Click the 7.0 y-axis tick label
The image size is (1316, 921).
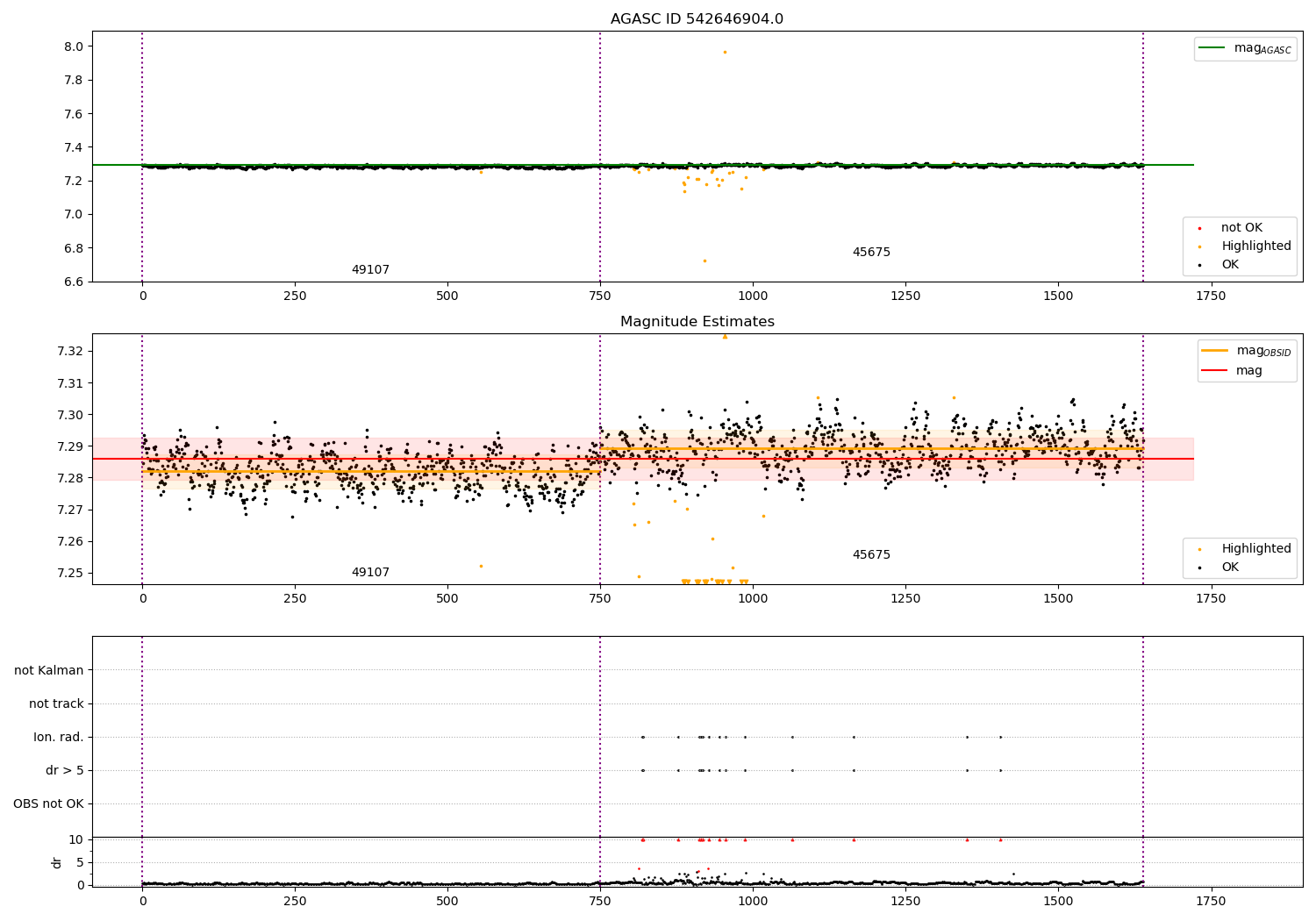point(74,215)
